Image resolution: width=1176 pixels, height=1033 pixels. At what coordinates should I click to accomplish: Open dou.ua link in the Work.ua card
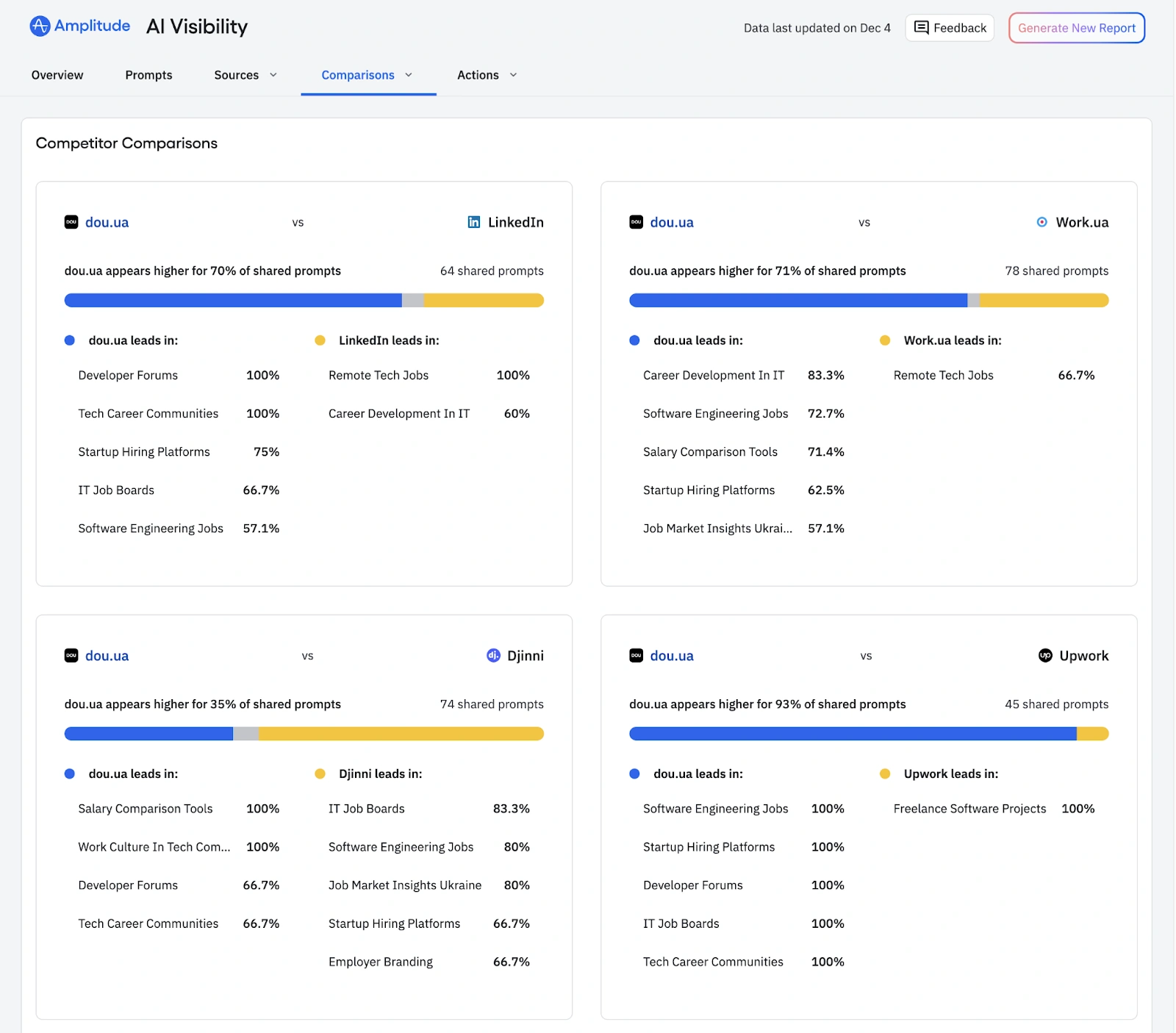671,222
